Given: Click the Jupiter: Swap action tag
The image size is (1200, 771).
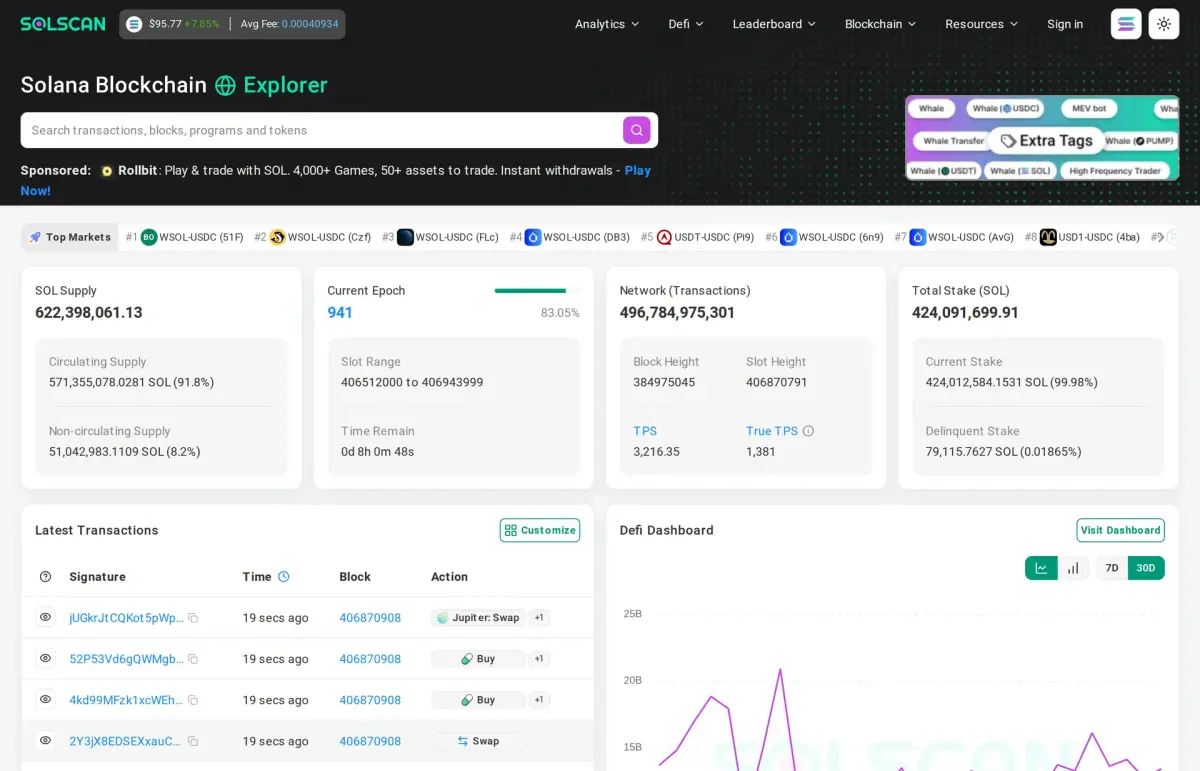Looking at the screenshot, I should [477, 618].
